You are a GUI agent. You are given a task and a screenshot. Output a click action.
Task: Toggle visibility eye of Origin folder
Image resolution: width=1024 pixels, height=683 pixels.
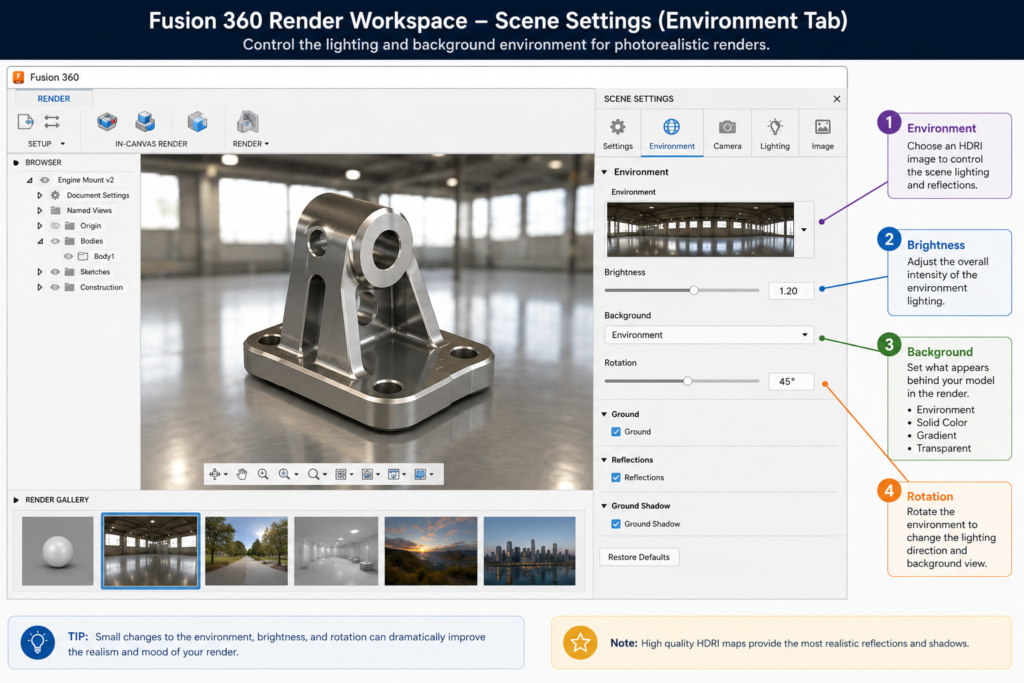click(x=56, y=226)
